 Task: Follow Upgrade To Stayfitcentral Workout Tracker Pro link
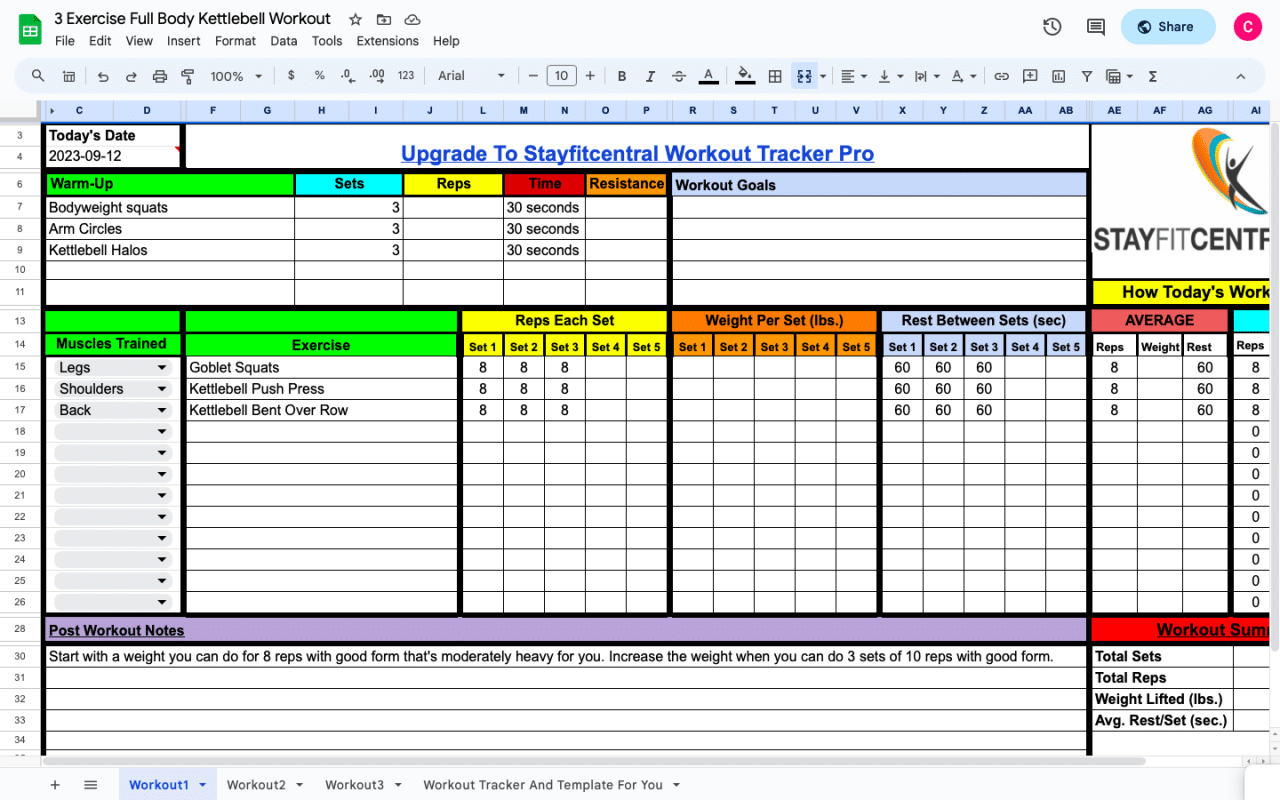(637, 154)
